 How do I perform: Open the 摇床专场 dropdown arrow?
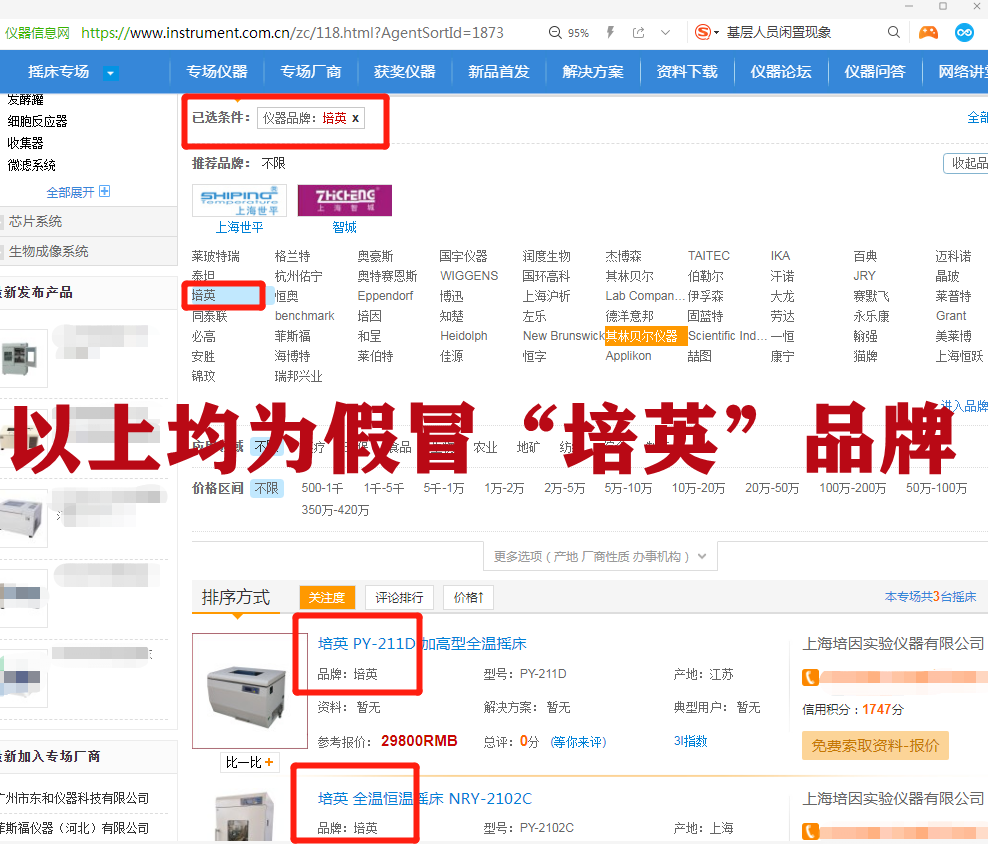point(110,72)
